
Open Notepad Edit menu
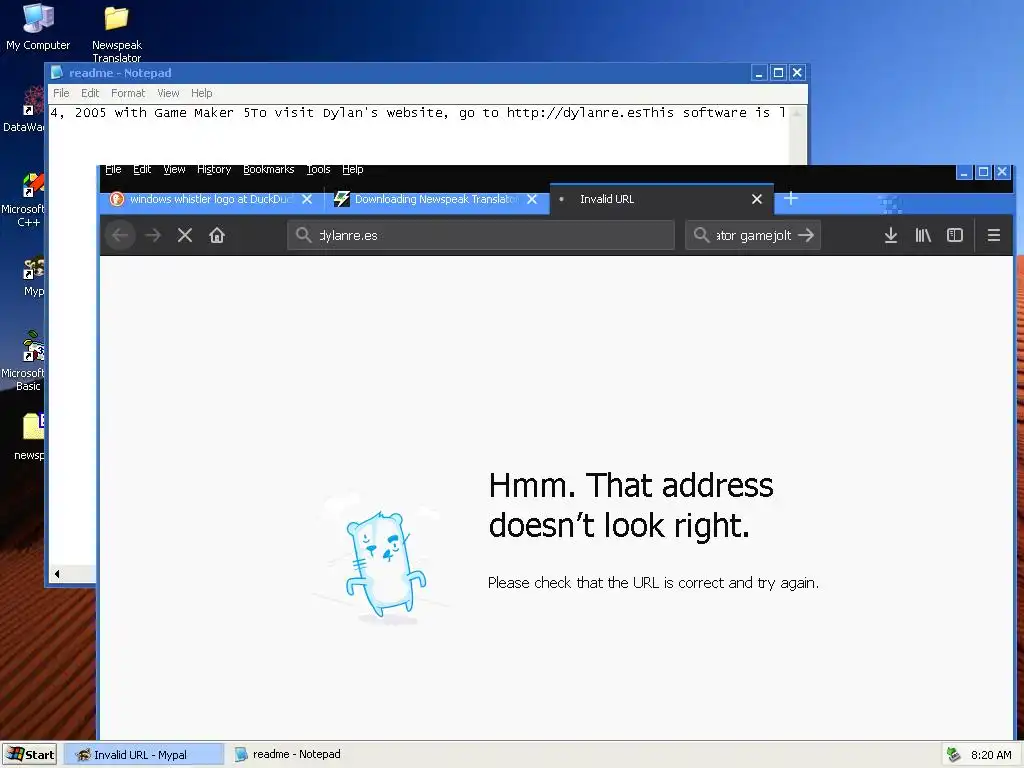click(90, 93)
